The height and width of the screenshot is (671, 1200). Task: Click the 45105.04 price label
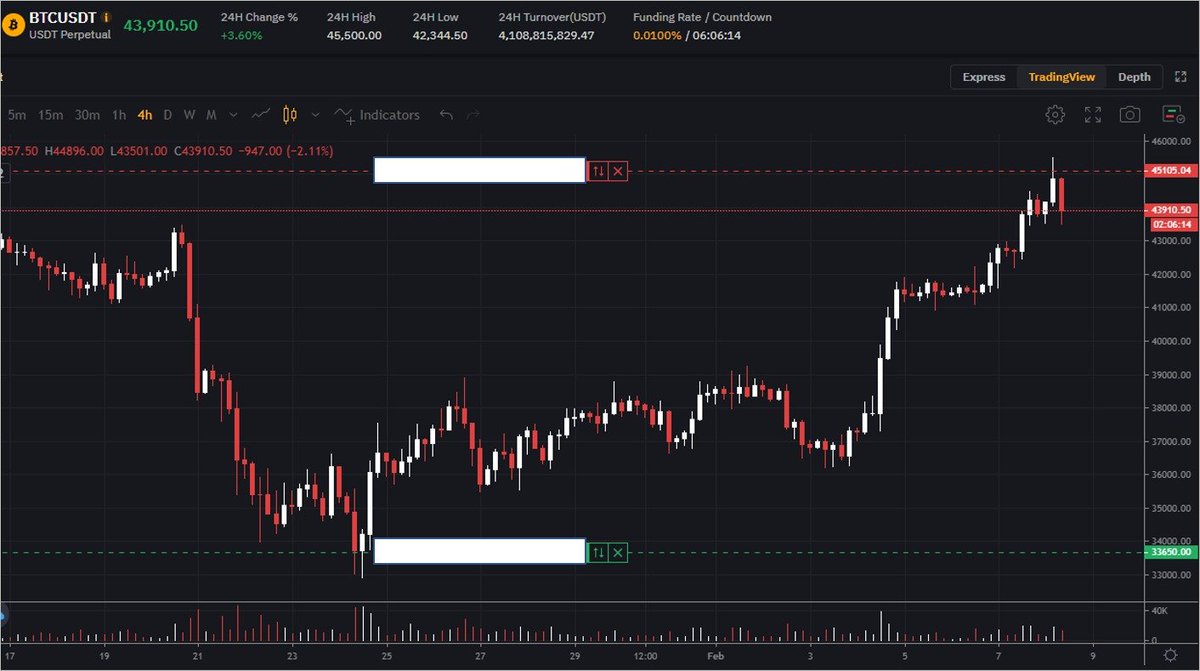click(1170, 172)
